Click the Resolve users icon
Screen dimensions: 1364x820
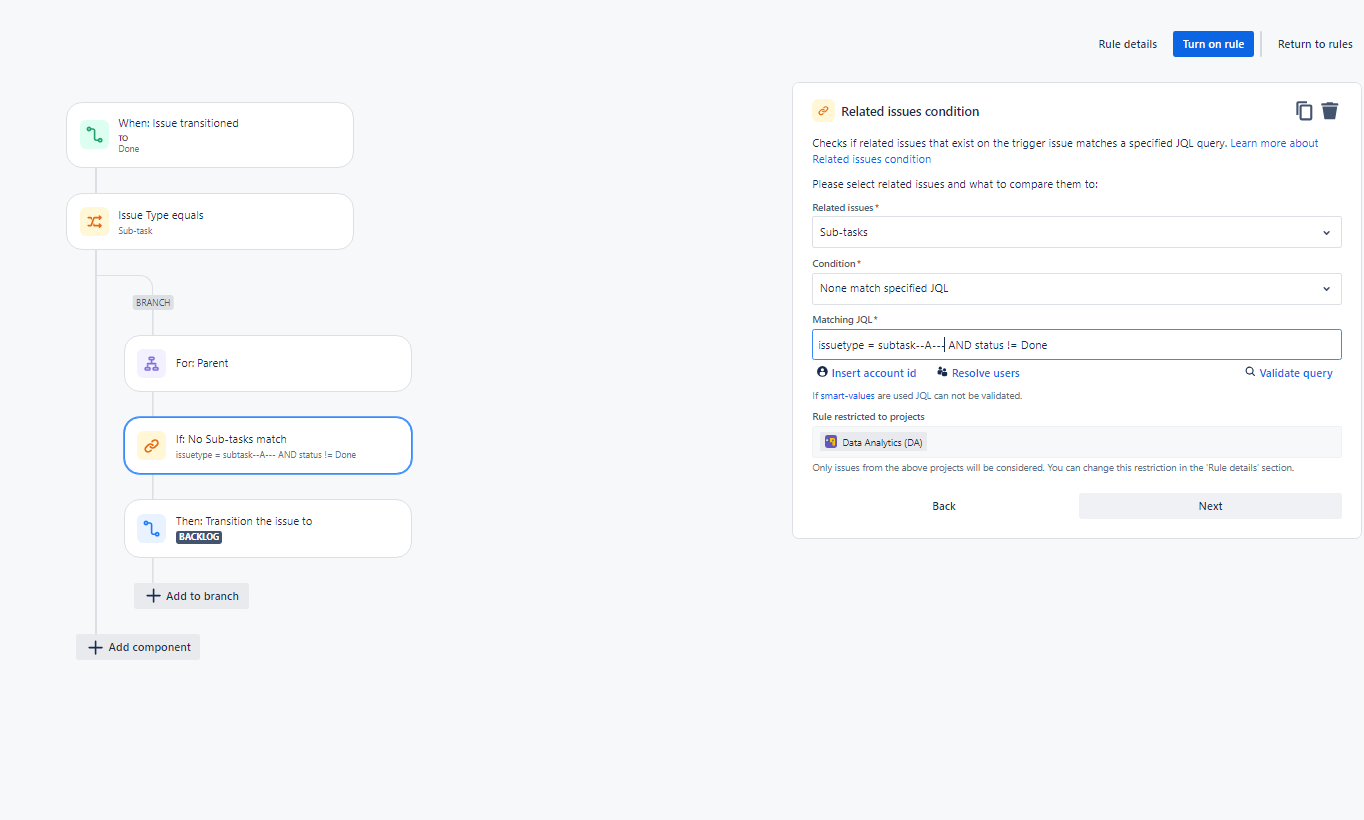tap(941, 372)
